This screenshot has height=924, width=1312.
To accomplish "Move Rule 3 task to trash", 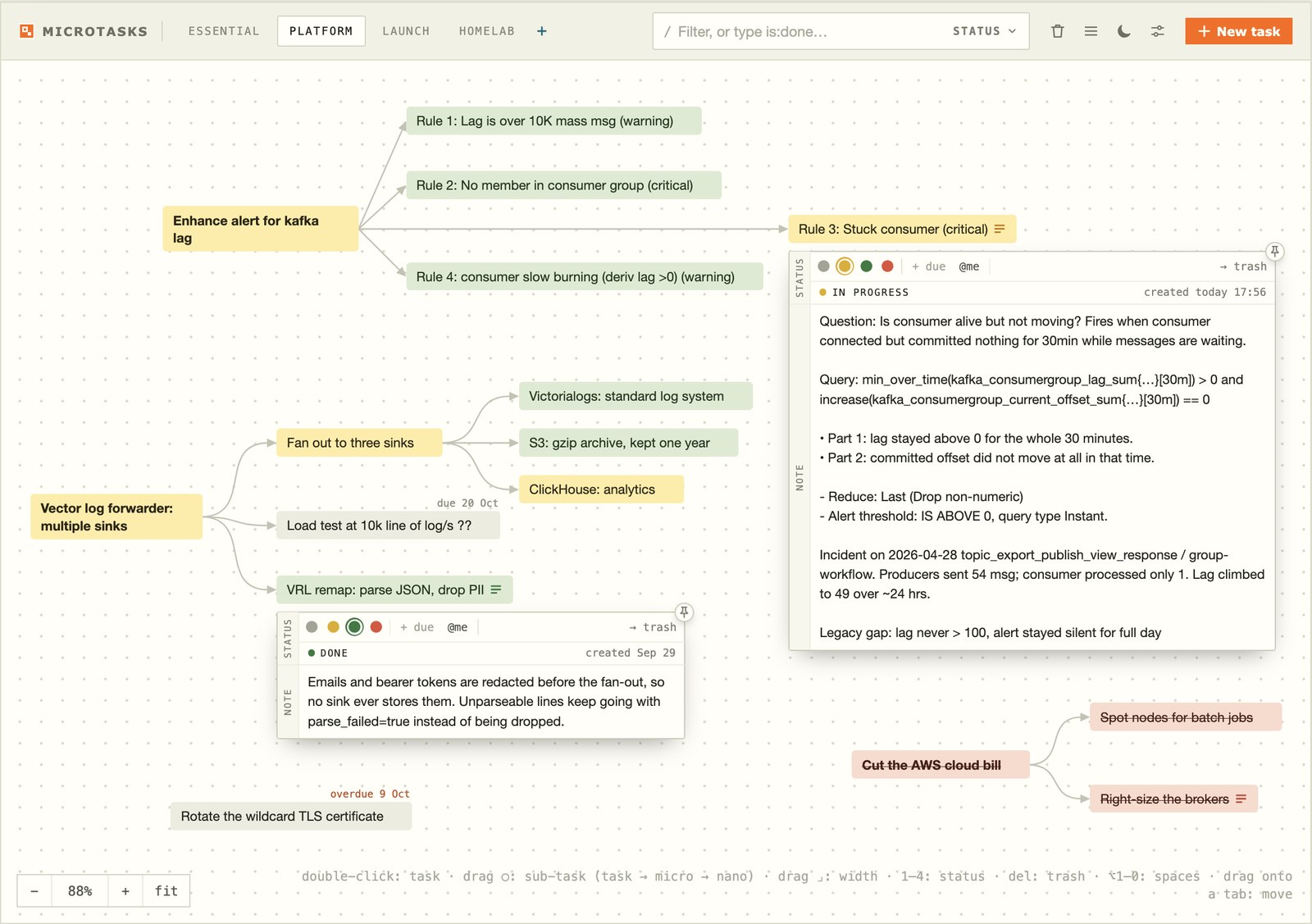I will tap(1243, 266).
